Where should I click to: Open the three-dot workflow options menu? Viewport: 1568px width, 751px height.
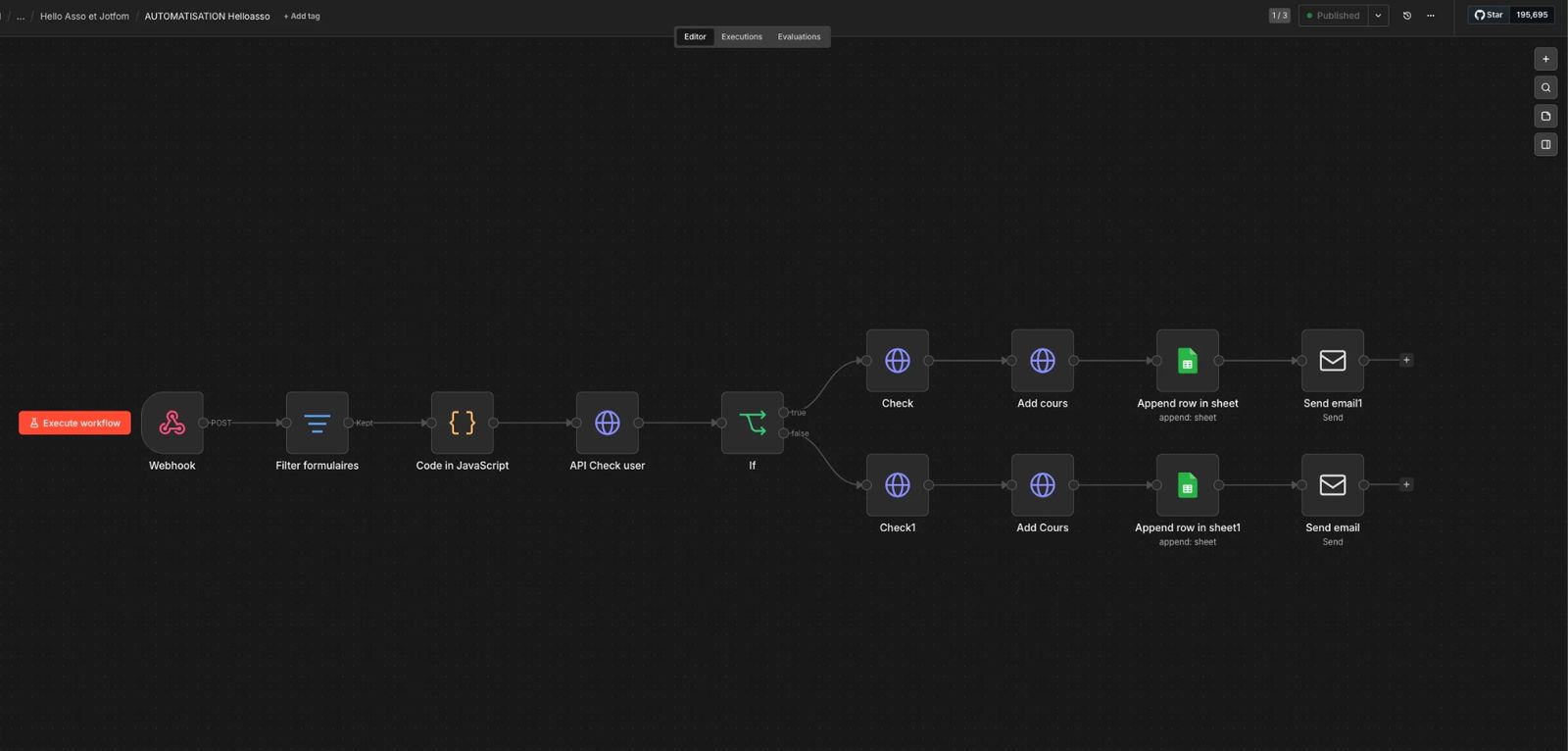coord(1431,16)
